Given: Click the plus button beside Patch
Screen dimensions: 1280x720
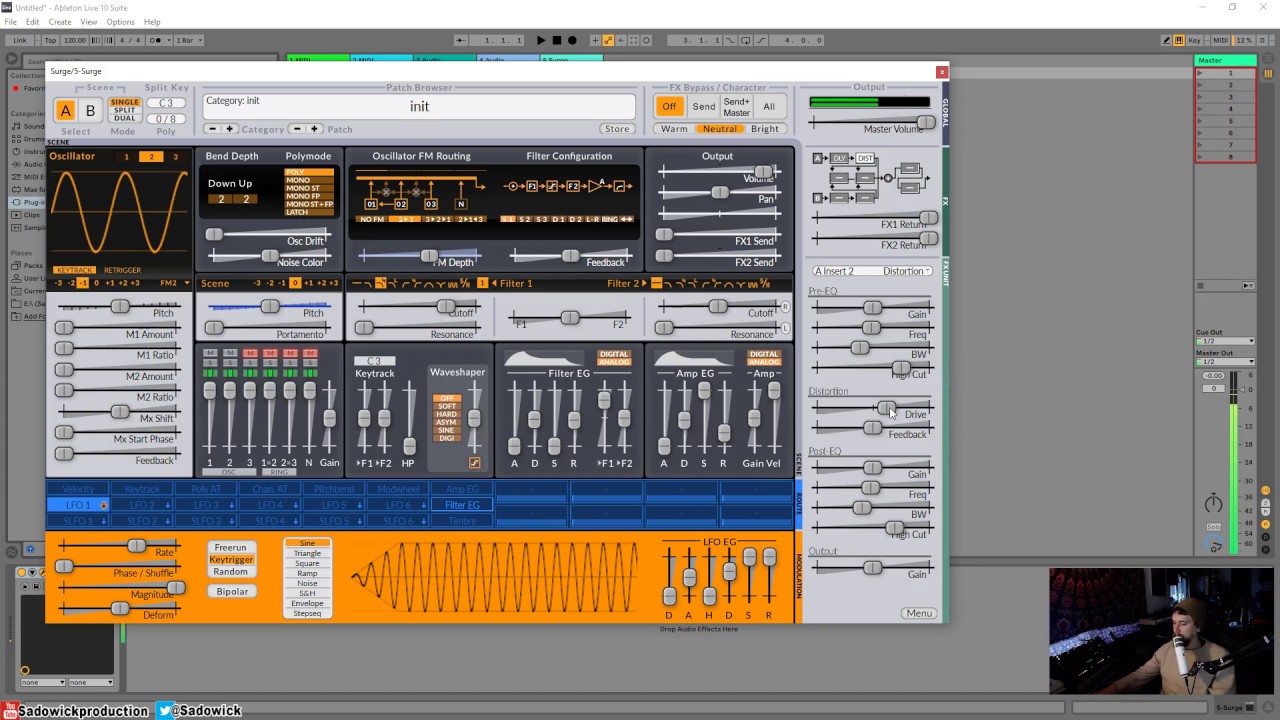Looking at the screenshot, I should pos(313,129).
